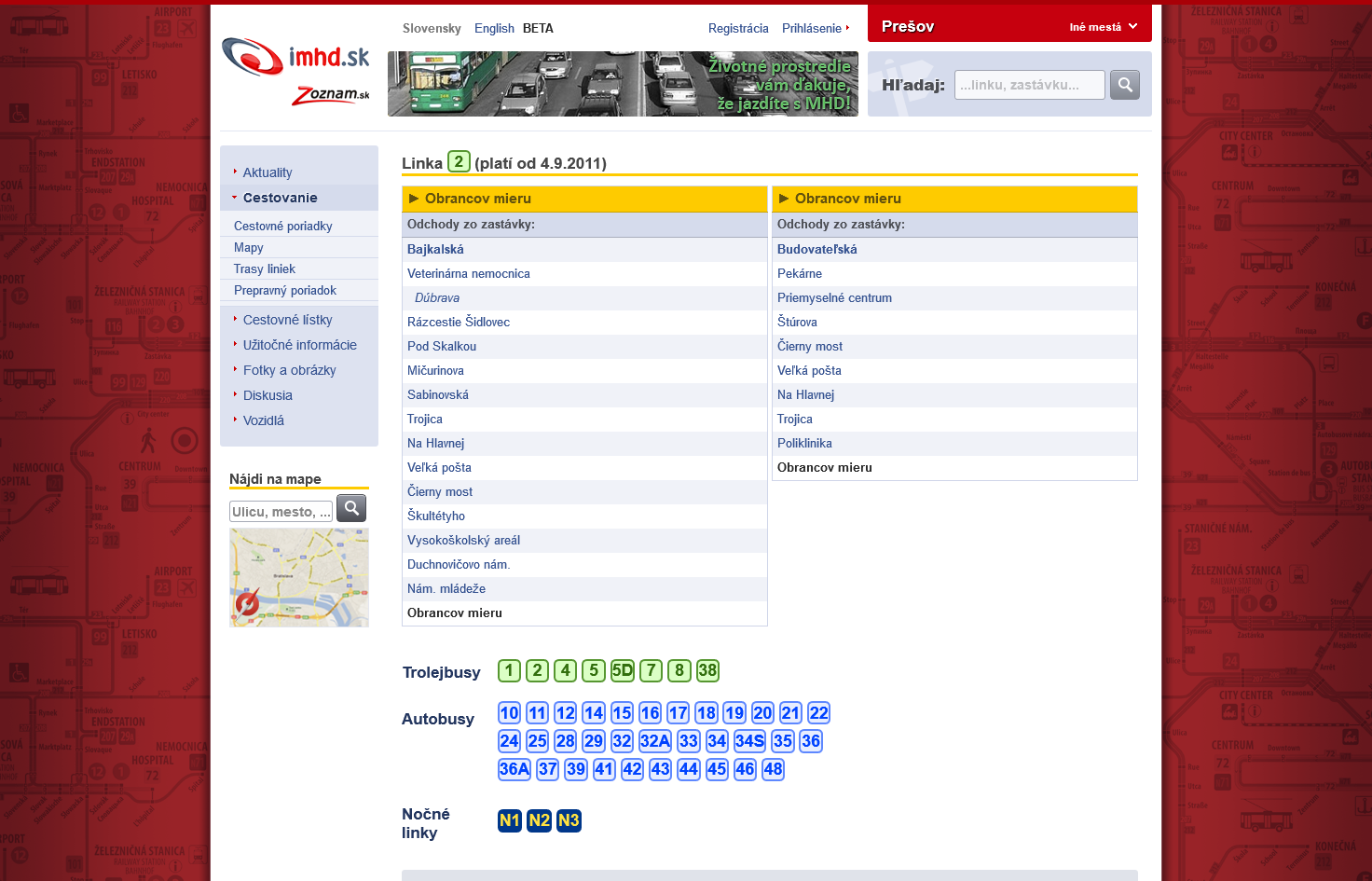The height and width of the screenshot is (881, 1372).
Task: Switch language to English
Action: (494, 29)
